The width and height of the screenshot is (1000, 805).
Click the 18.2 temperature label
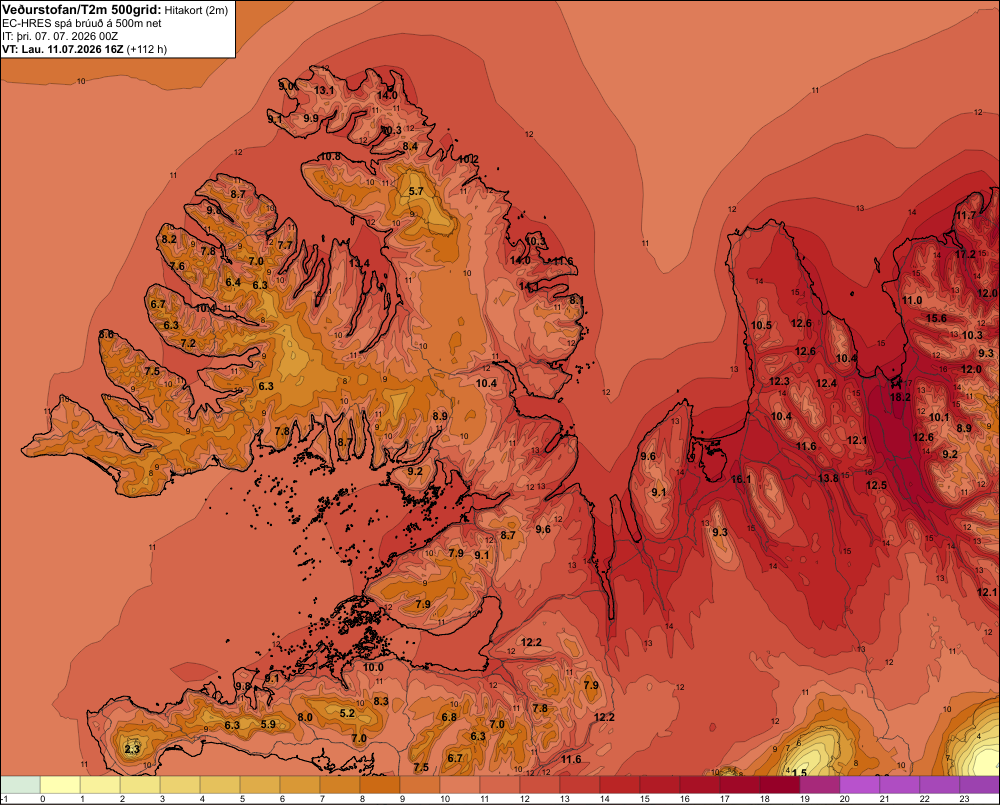click(x=900, y=397)
